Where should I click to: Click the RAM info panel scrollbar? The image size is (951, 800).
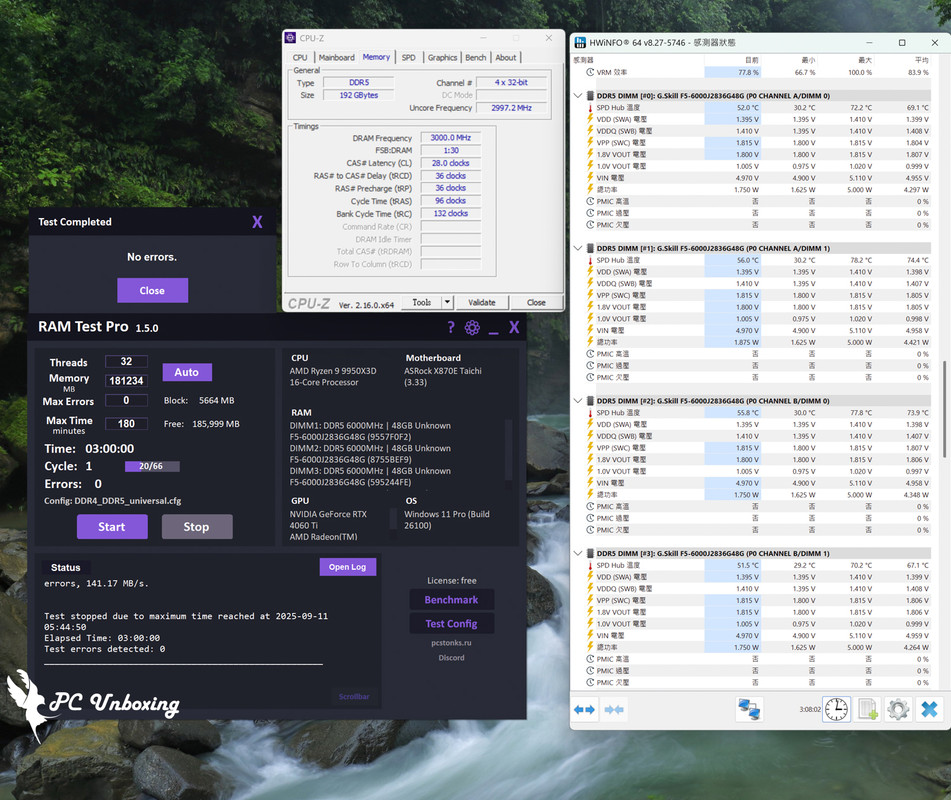tap(509, 450)
